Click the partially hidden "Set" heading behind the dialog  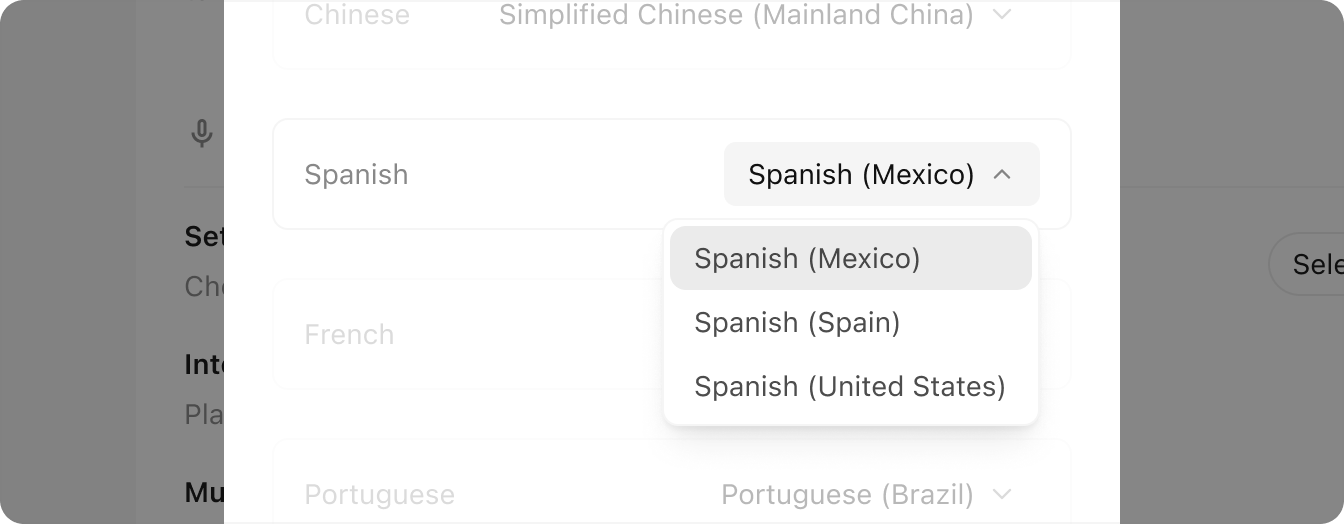pyautogui.click(x=204, y=237)
